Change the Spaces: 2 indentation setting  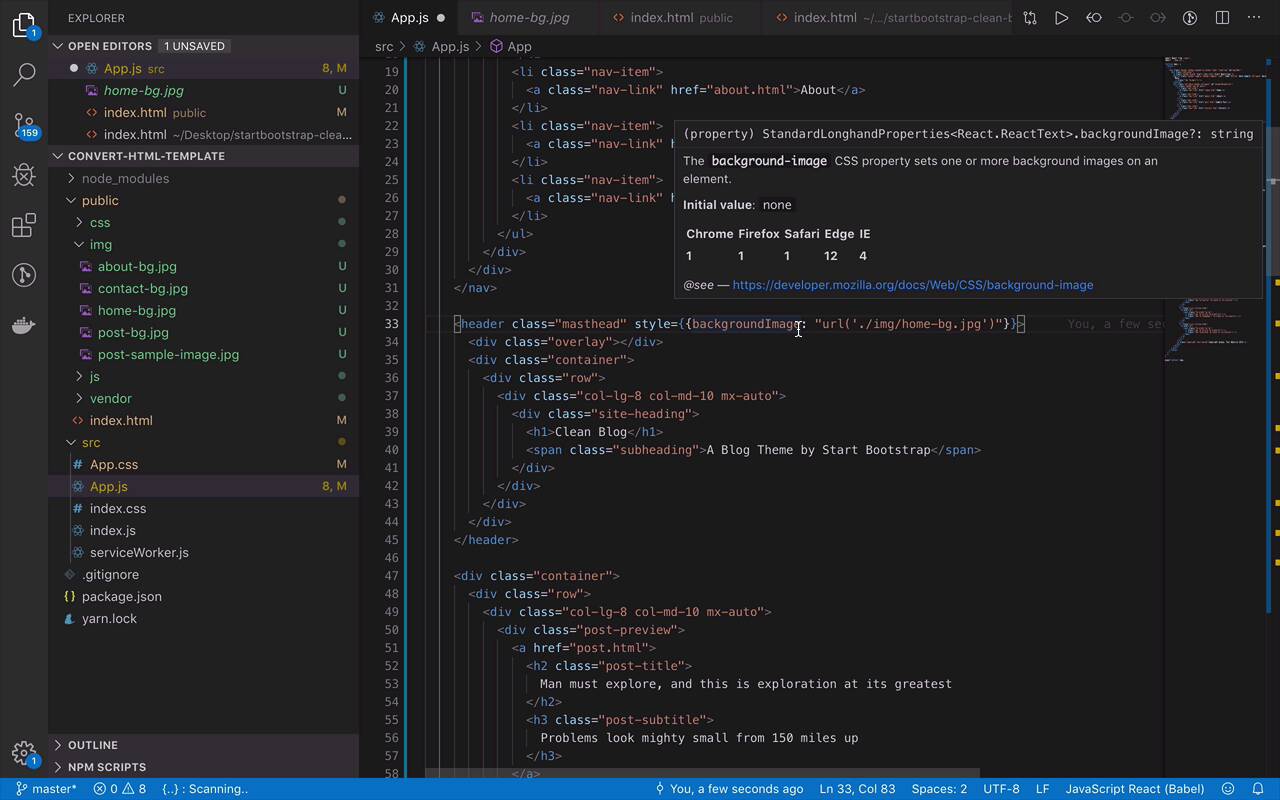click(939, 789)
